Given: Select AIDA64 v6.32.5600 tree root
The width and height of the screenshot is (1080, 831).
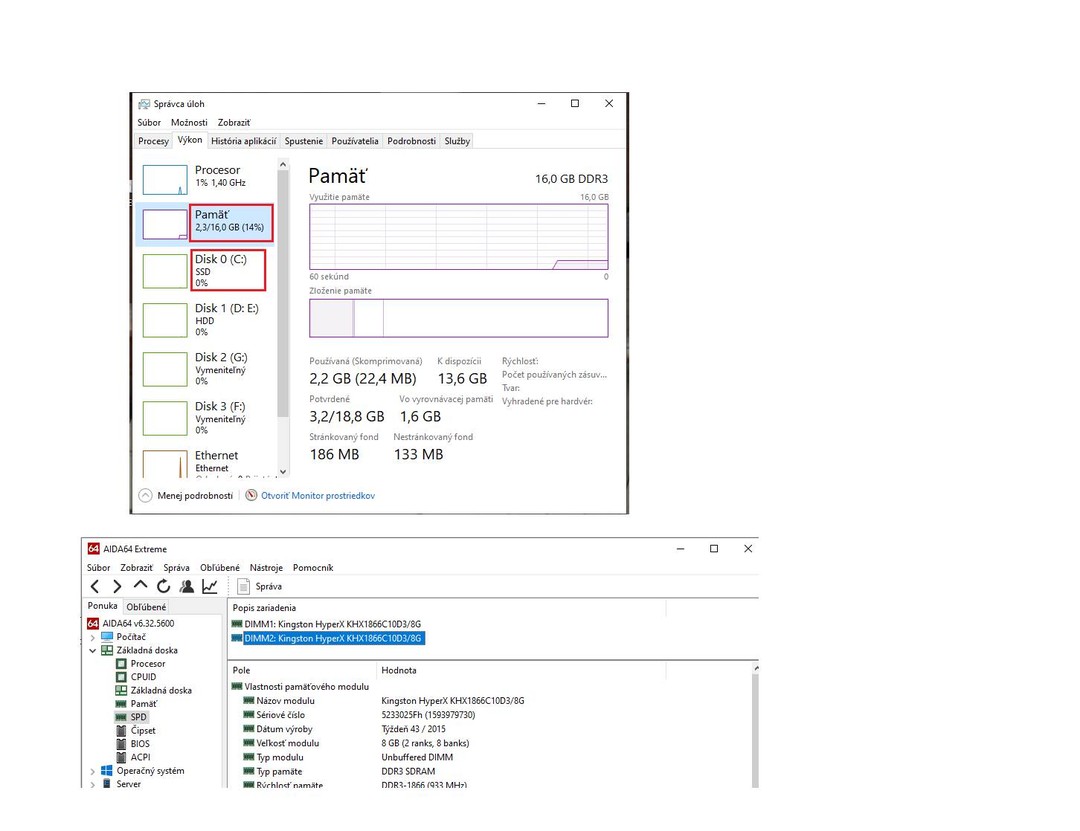Looking at the screenshot, I should click(x=131, y=624).
